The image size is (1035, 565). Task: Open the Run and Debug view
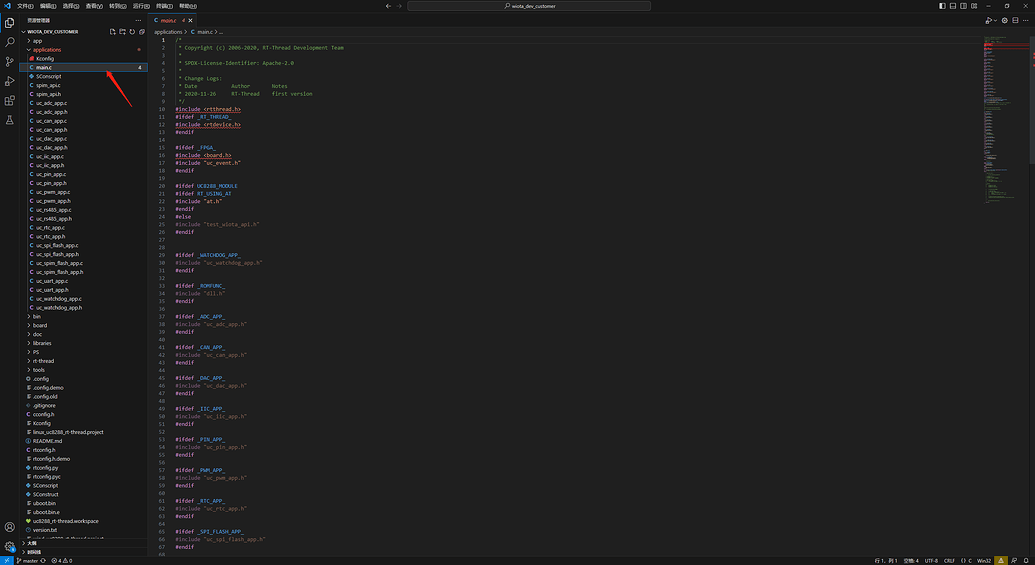click(x=10, y=80)
